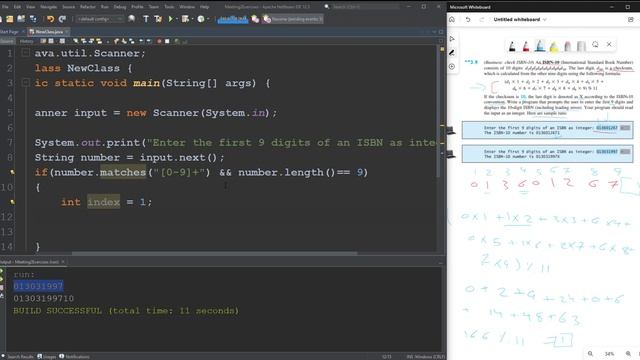The width and height of the screenshot is (640, 360).
Task: Collapse the main method fold on line 3
Action: (x=25, y=83)
